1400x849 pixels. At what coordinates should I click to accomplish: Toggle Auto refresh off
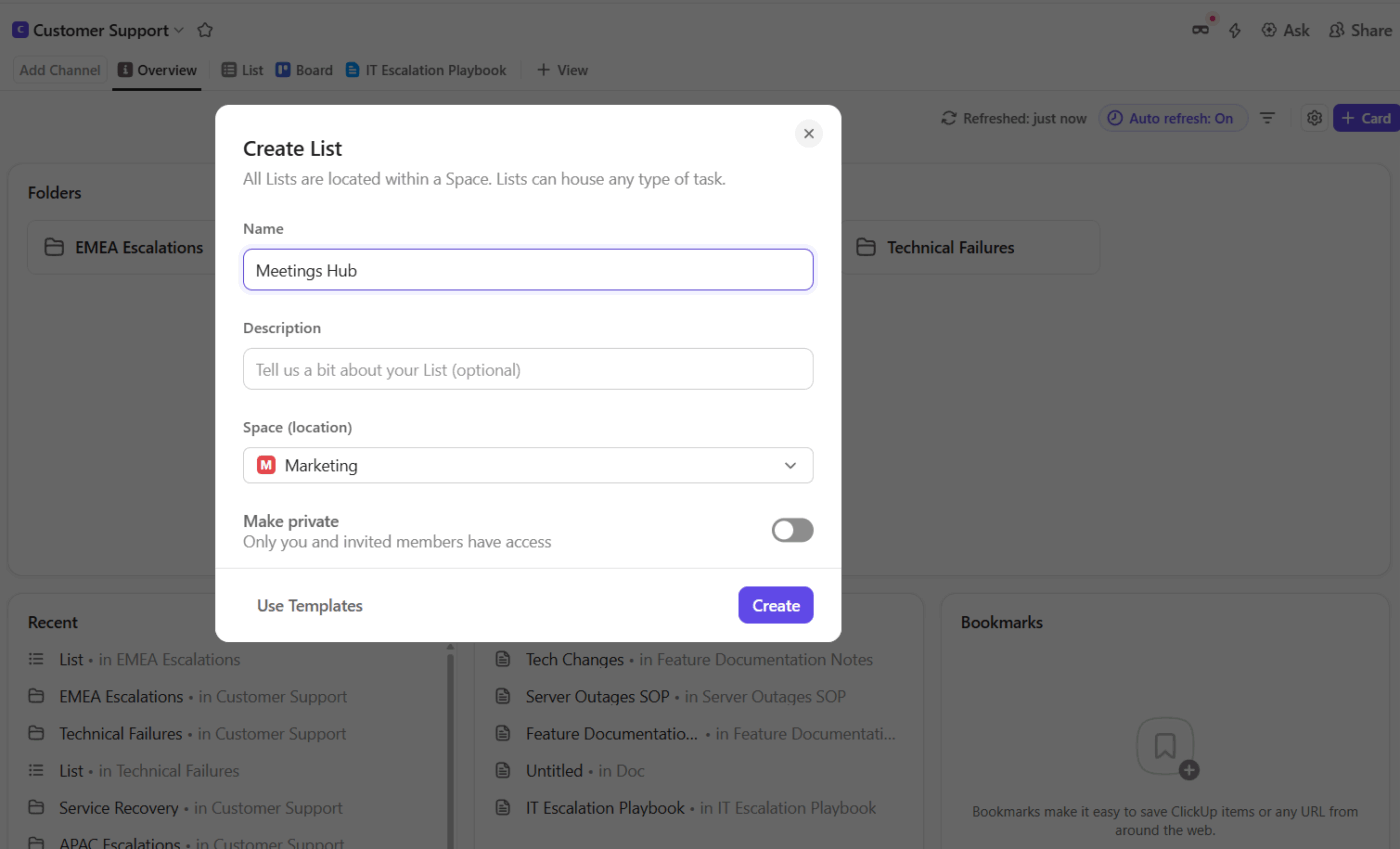[1173, 117]
